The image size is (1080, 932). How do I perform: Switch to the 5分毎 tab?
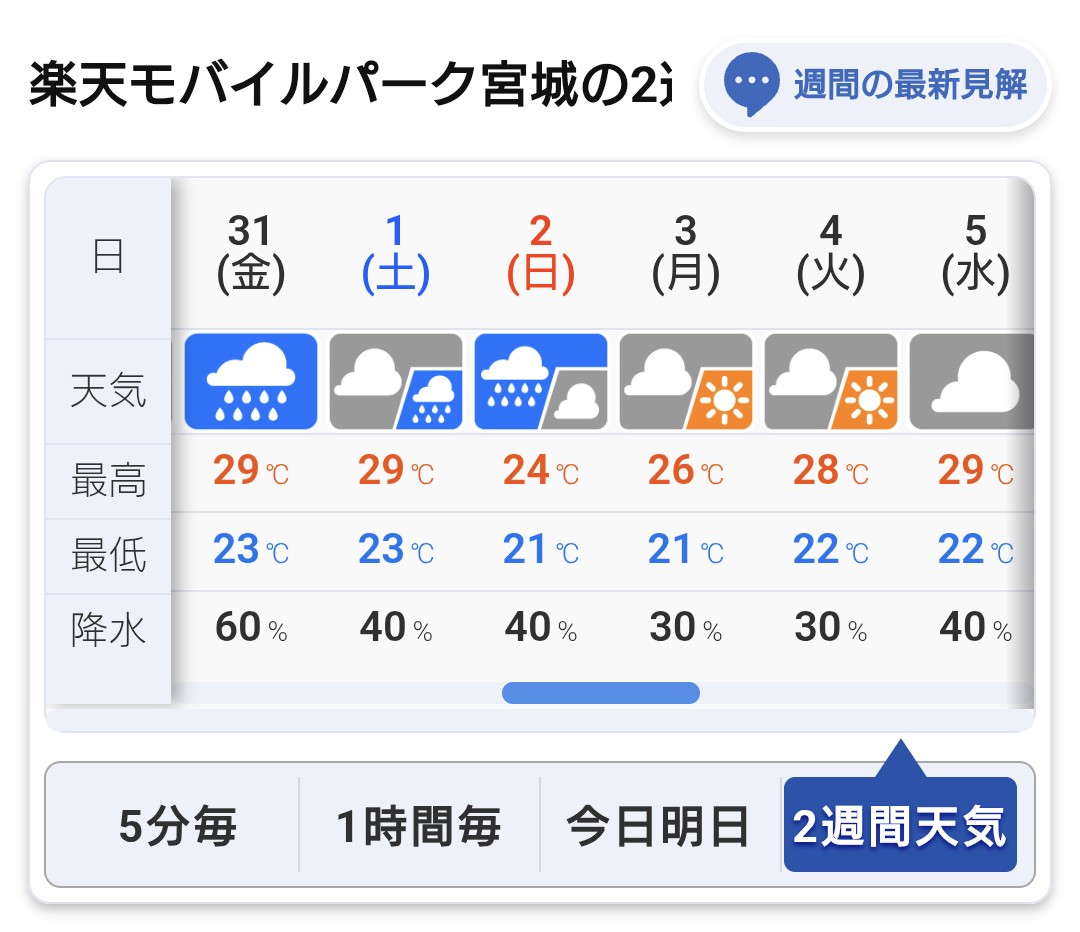[x=177, y=825]
